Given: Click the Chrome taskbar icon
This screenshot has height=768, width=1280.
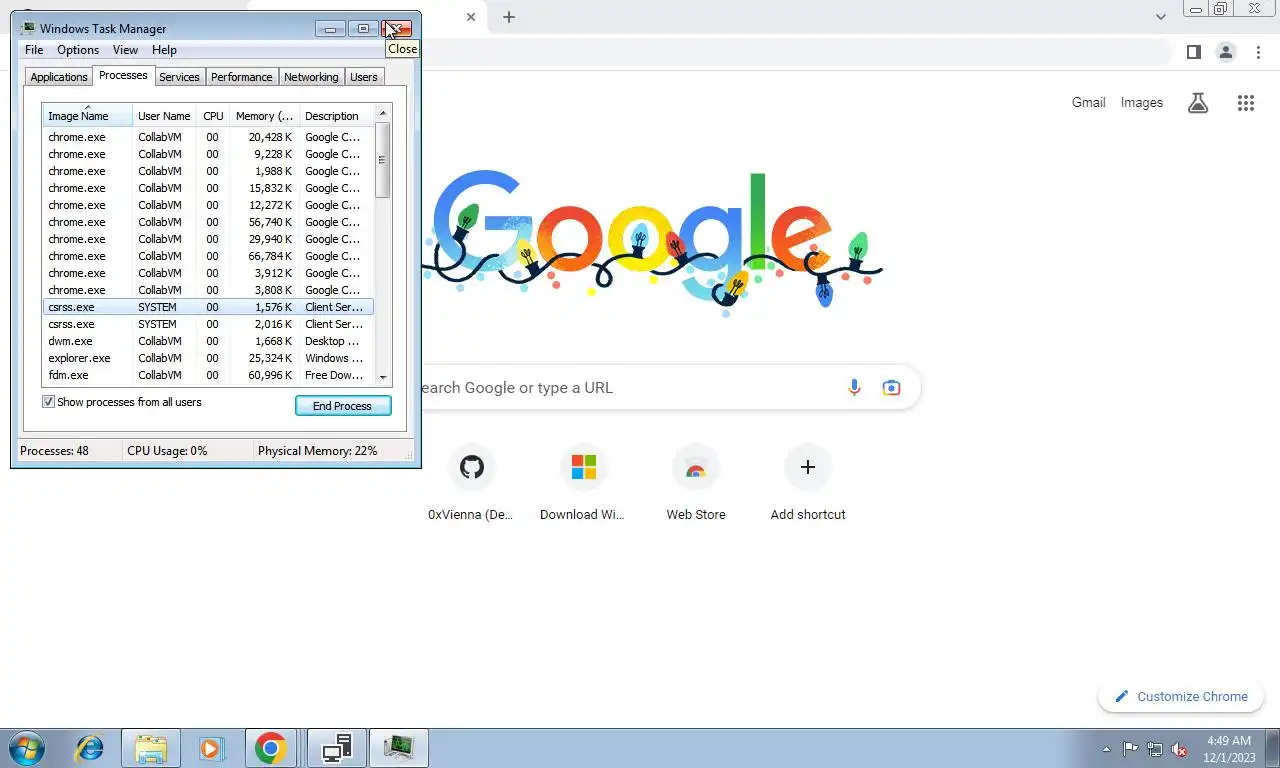Looking at the screenshot, I should click(270, 748).
